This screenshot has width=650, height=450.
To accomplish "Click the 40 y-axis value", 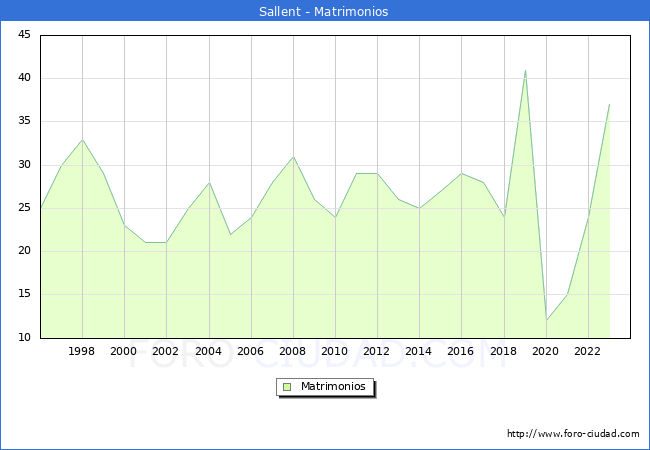I will [x=24, y=77].
